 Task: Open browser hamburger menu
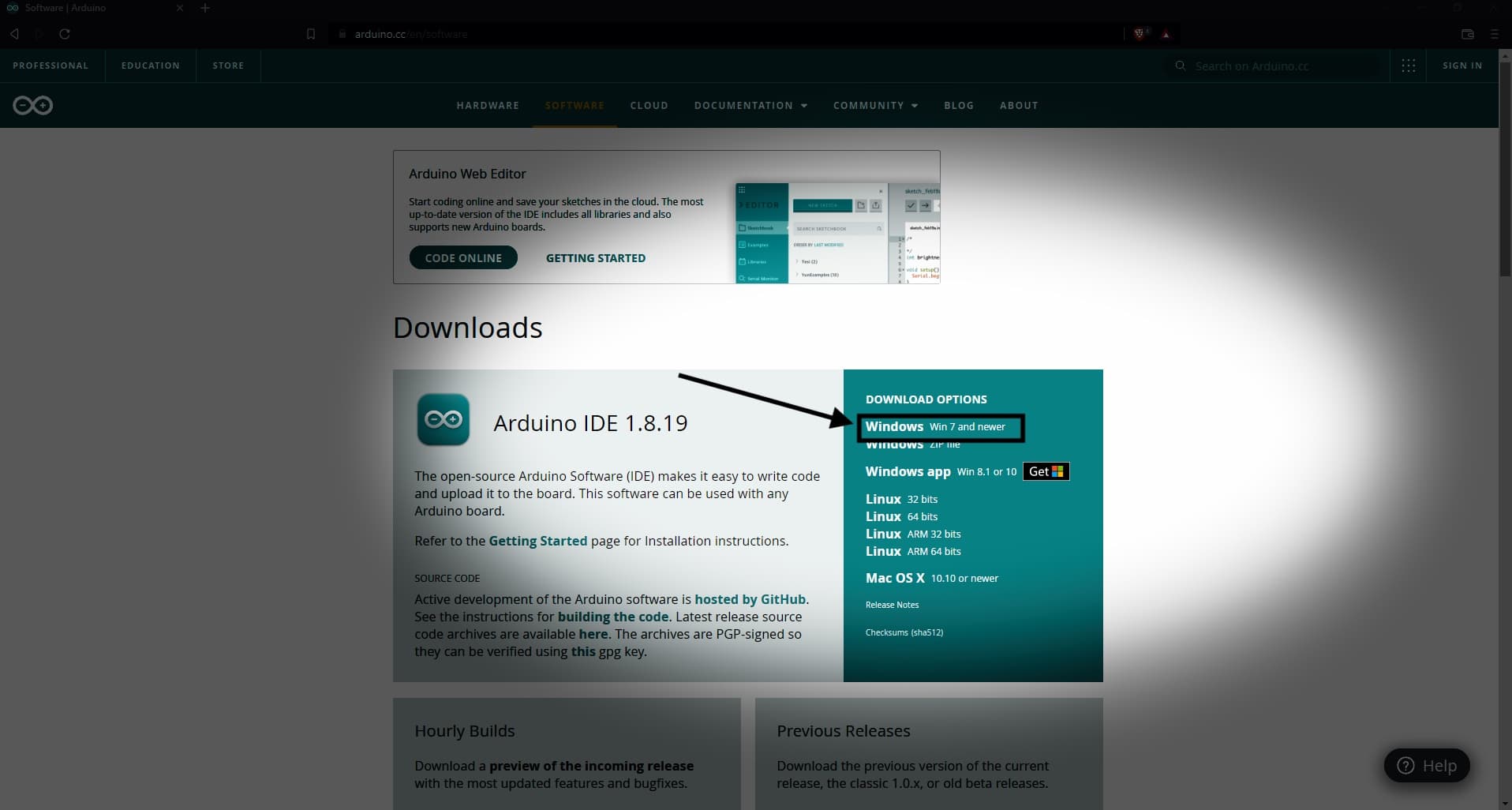[1495, 34]
